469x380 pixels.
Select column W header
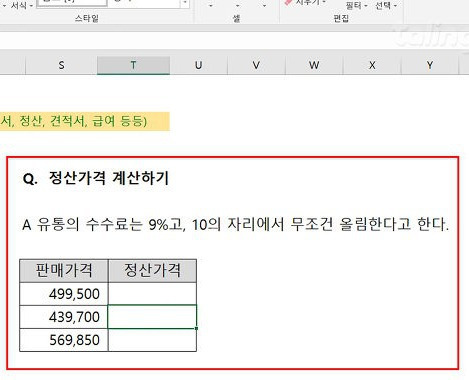(314, 65)
